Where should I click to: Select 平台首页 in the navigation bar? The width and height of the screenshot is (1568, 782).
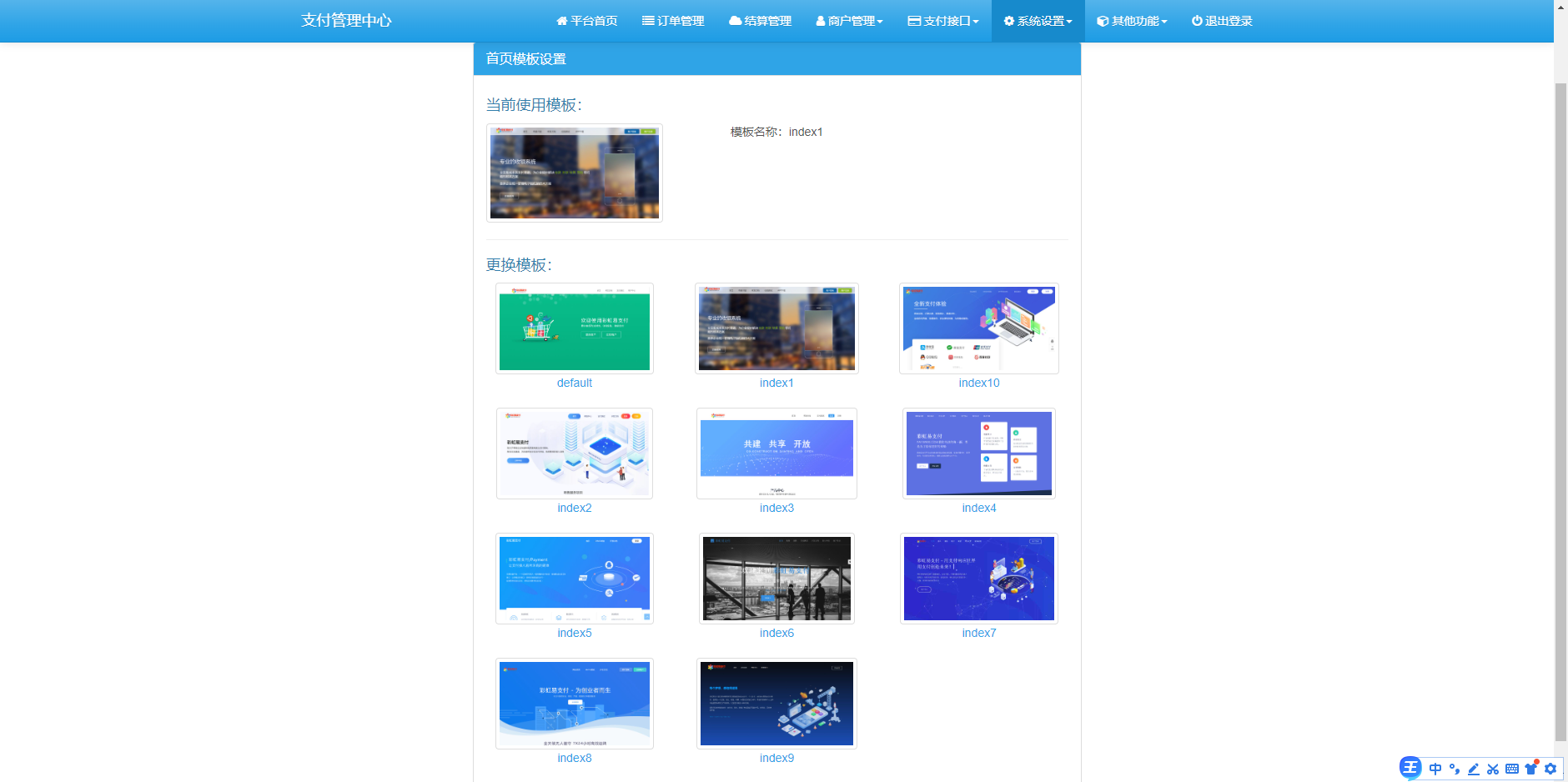click(586, 21)
